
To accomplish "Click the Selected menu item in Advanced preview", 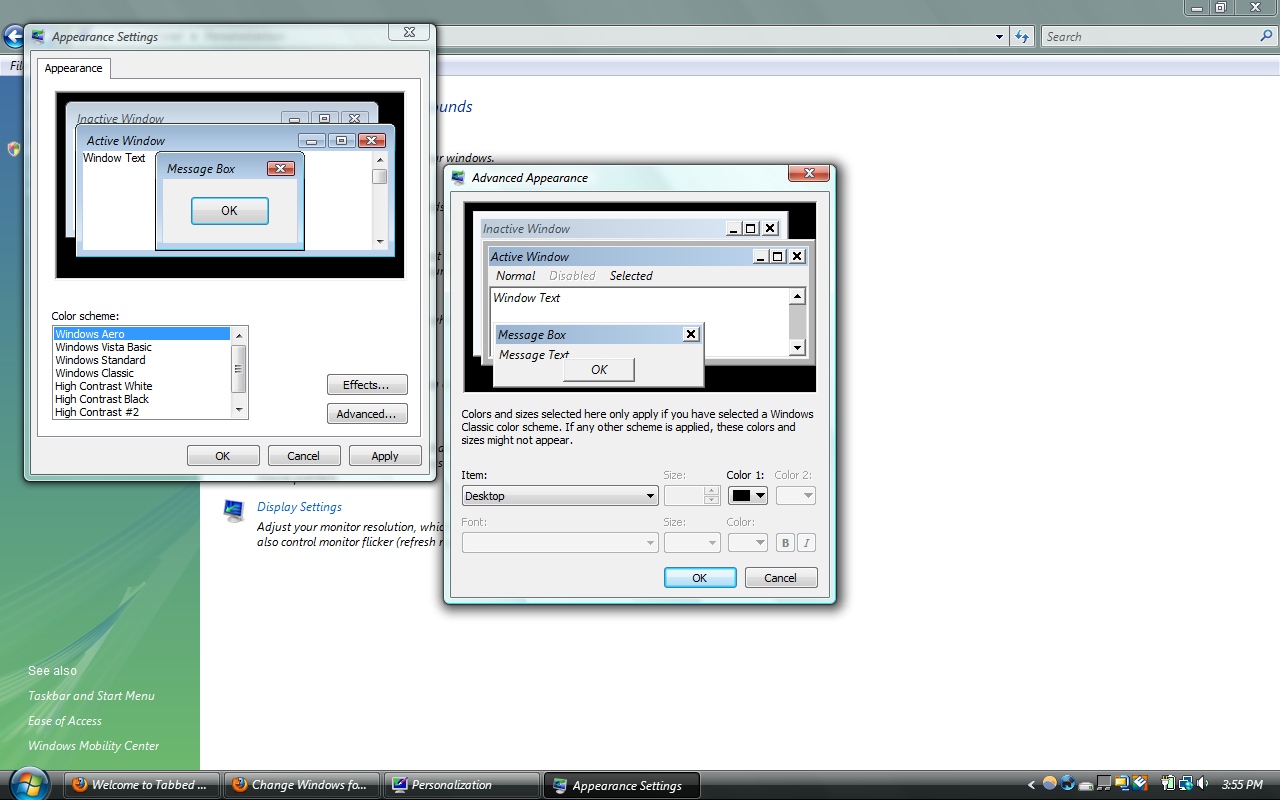I will pos(631,276).
